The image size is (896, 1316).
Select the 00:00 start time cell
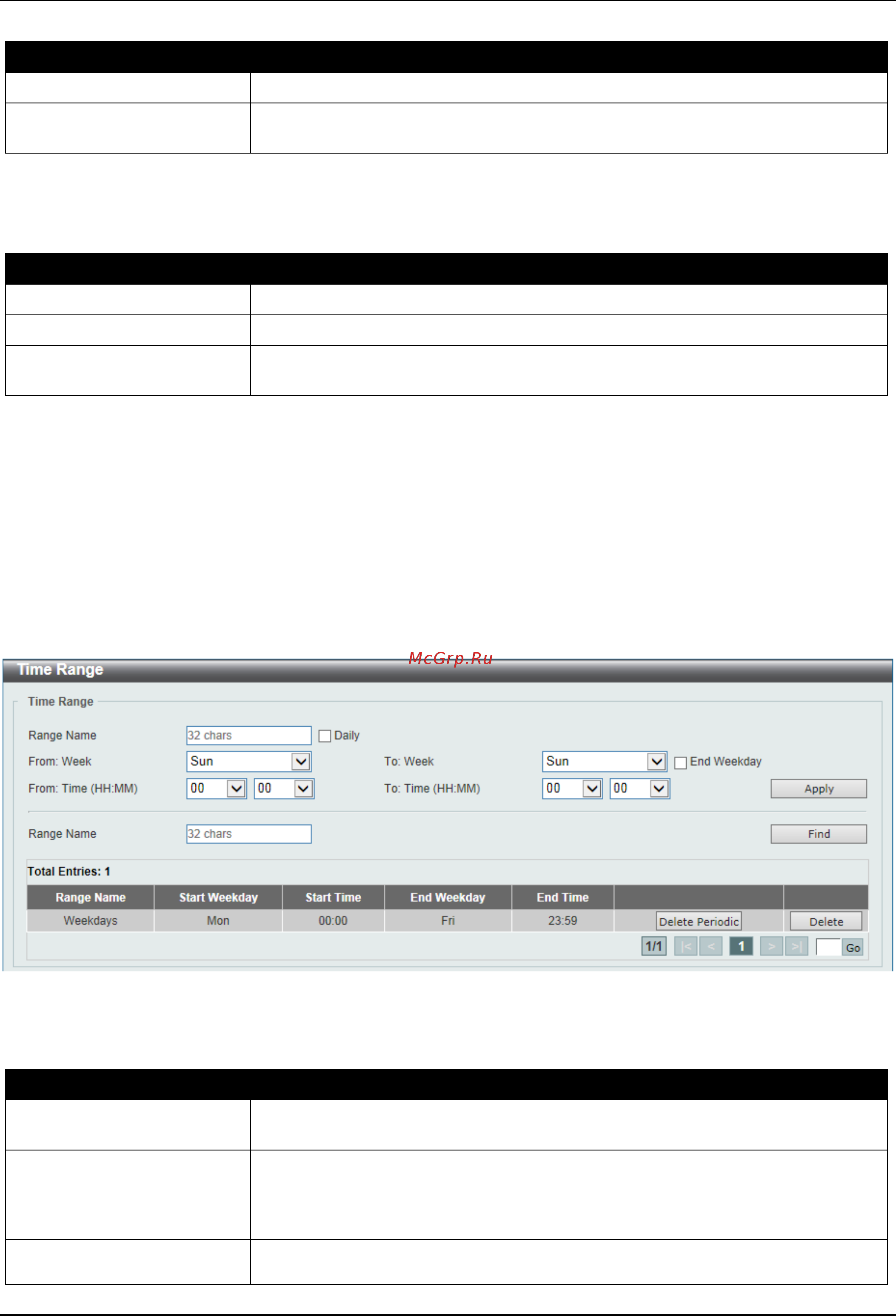[x=333, y=921]
